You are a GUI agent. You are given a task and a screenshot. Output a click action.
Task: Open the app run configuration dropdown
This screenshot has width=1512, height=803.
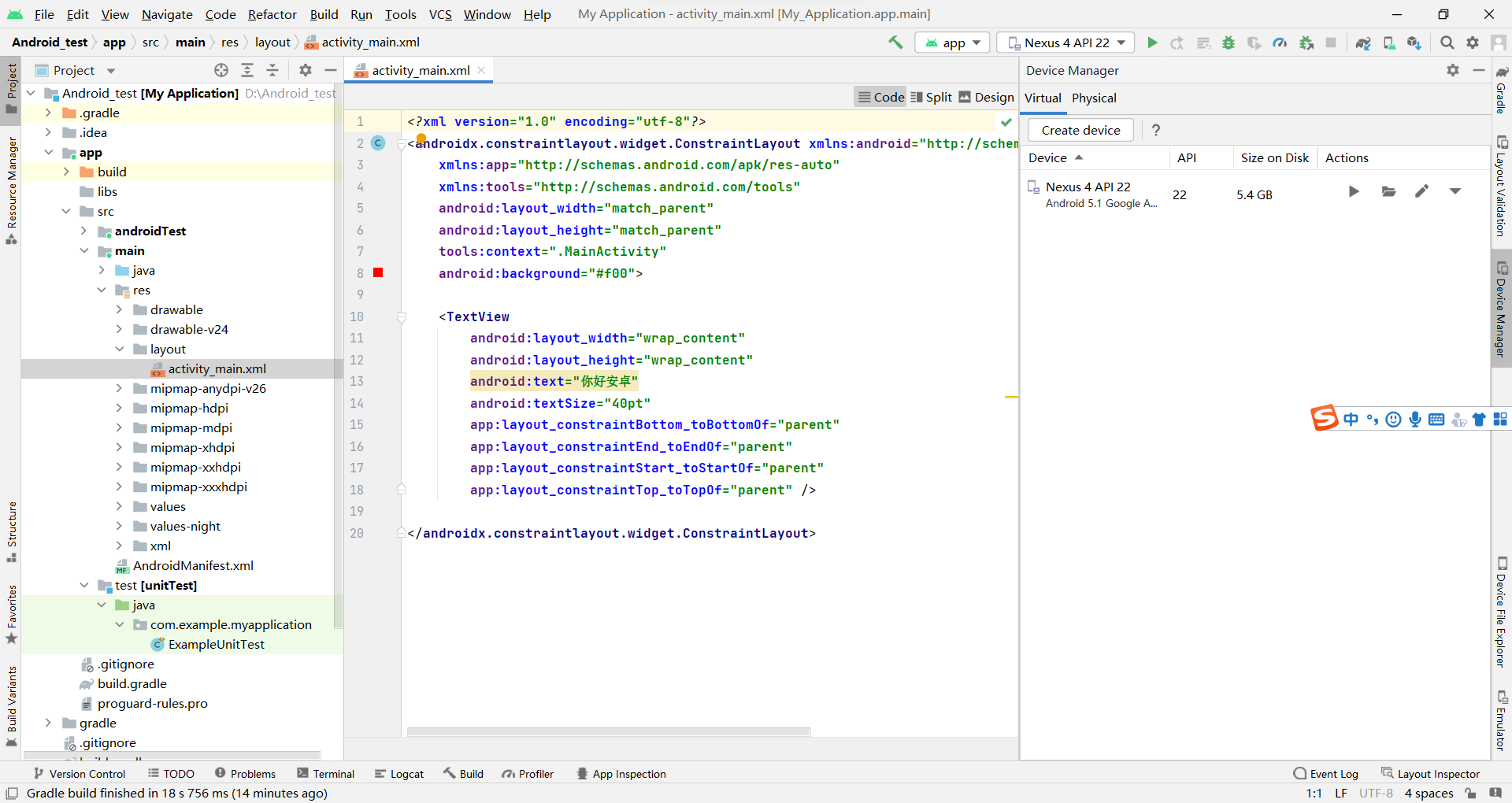952,43
